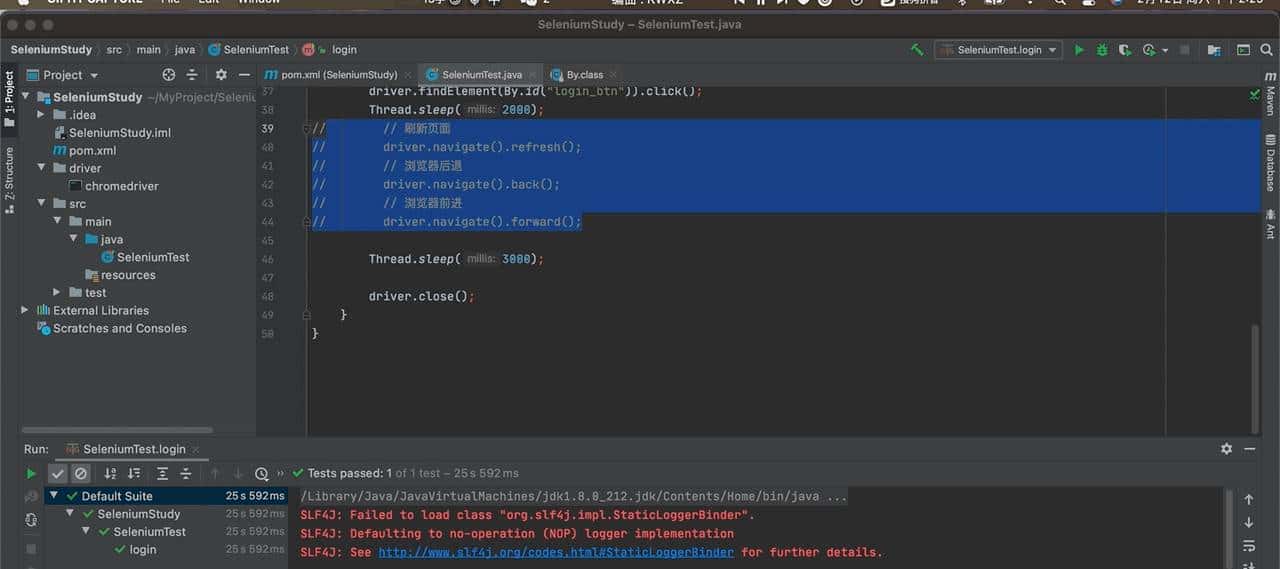Rerun tests using Run panel play icon
The width and height of the screenshot is (1280, 569).
pyautogui.click(x=31, y=474)
